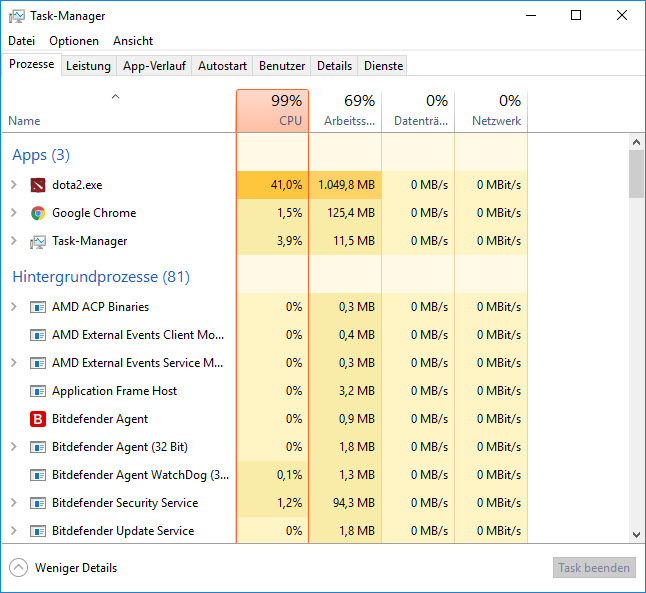Sort by the Name column header
This screenshot has height=593, width=646.
click(119, 111)
